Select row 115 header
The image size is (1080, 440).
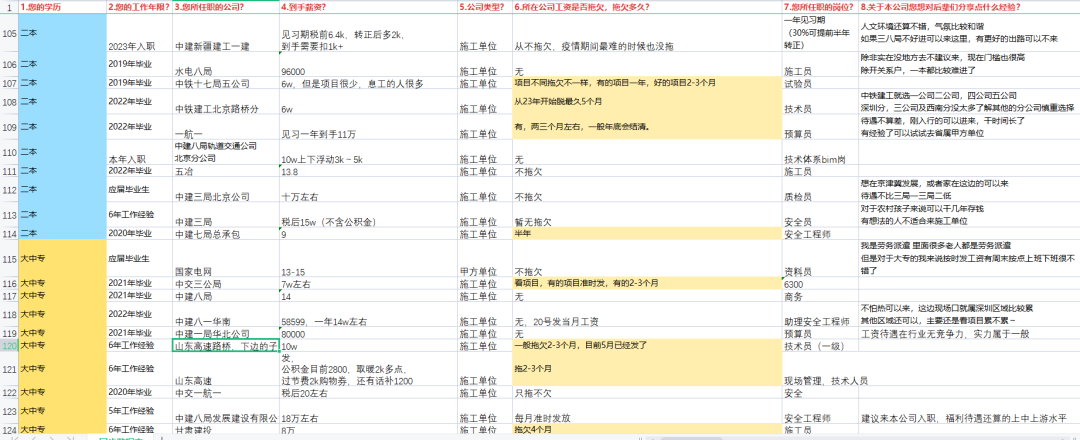[9, 258]
